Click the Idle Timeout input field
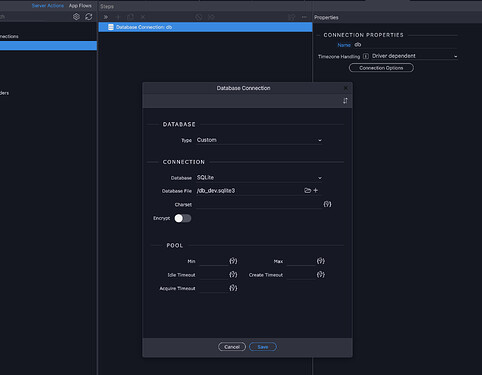Viewport: 482px width, 375px height. (x=214, y=275)
